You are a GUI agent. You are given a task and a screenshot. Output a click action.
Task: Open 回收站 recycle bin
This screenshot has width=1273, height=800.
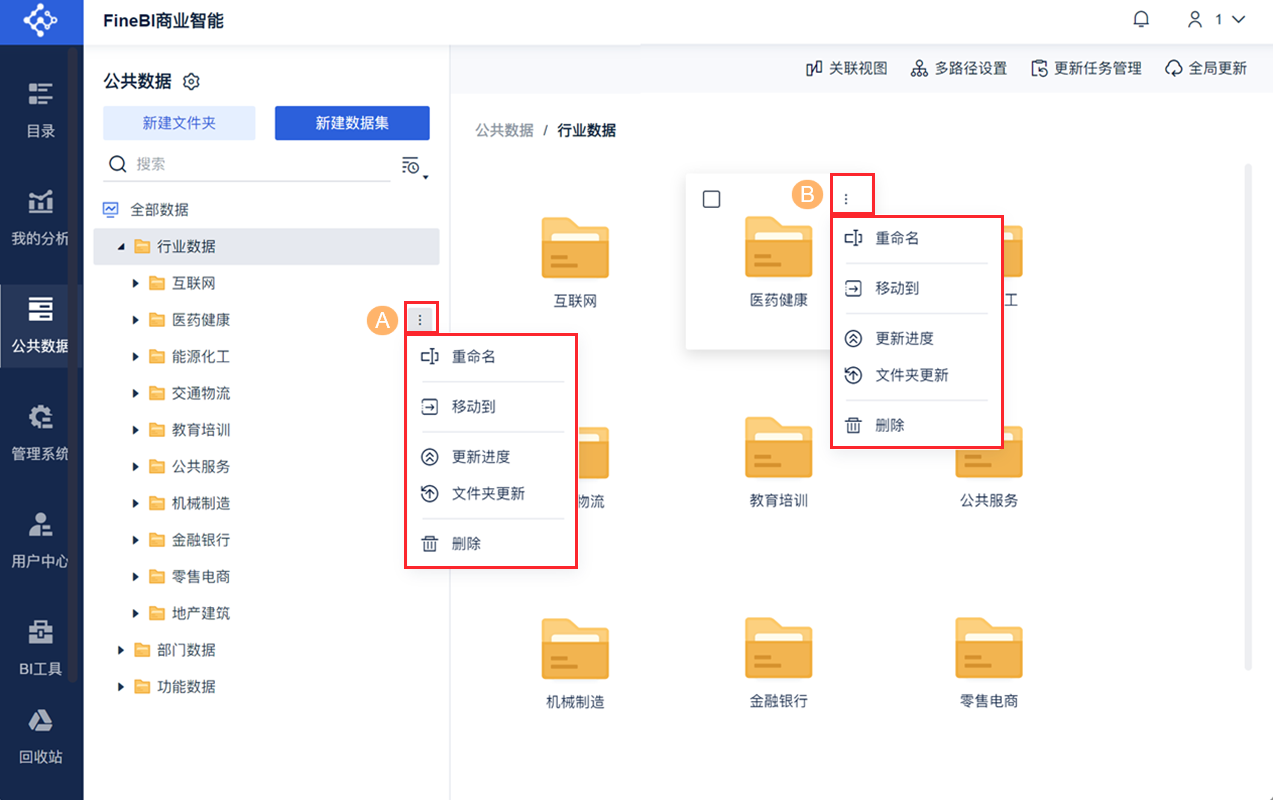(41, 737)
